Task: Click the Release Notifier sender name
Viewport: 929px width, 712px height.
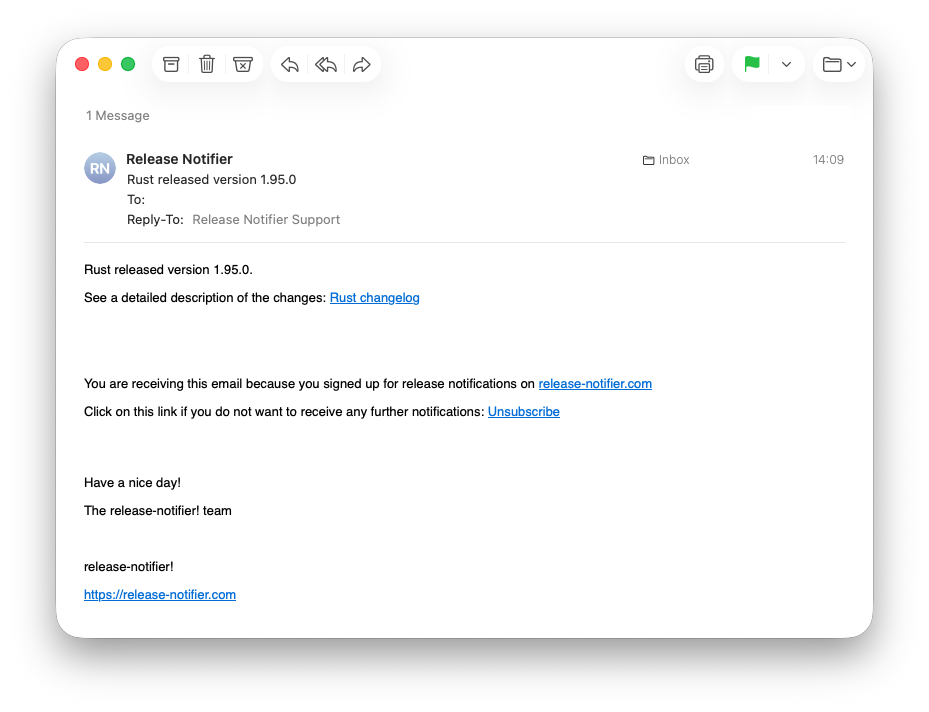Action: pyautogui.click(x=180, y=159)
